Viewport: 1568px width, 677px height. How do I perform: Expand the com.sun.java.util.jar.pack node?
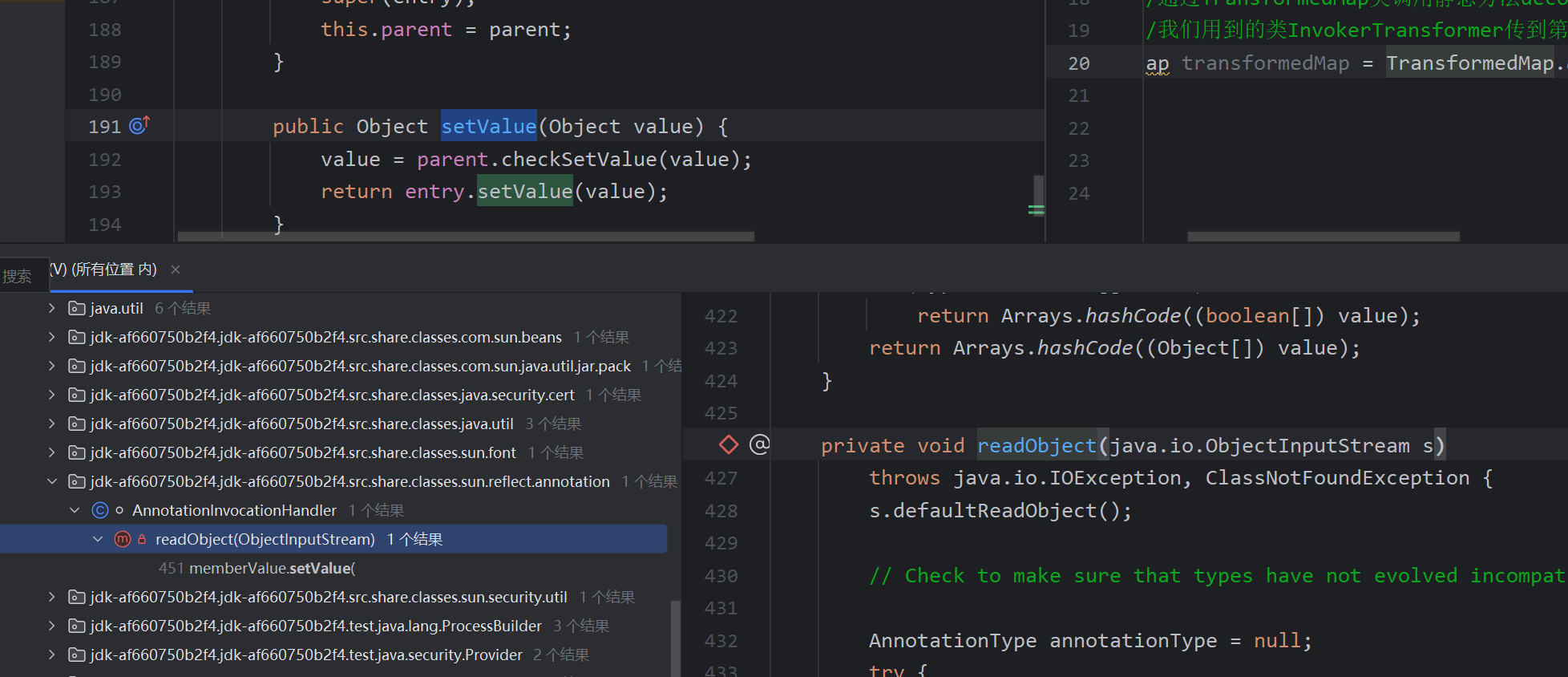point(52,366)
